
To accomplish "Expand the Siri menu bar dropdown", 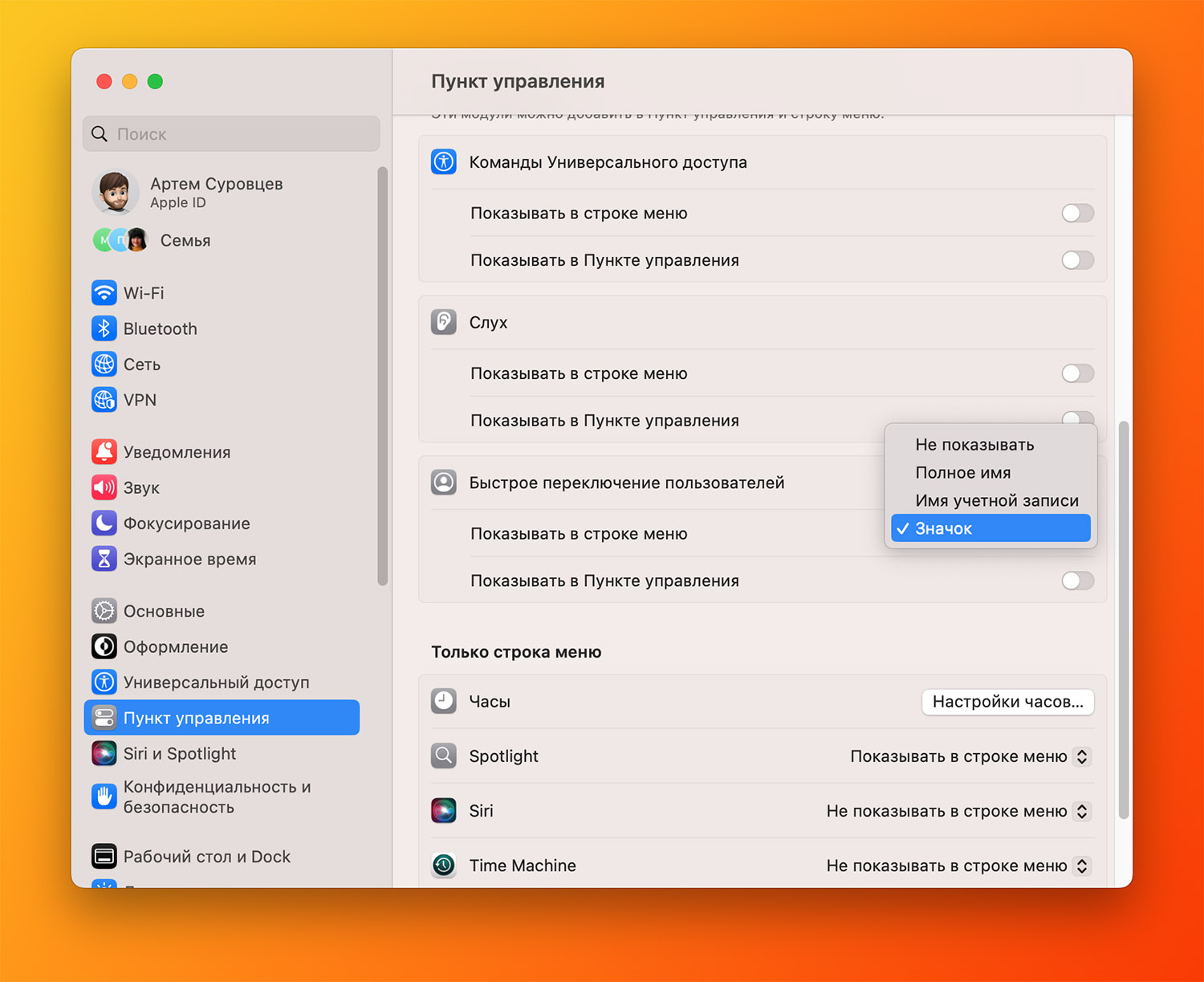I will [x=958, y=811].
